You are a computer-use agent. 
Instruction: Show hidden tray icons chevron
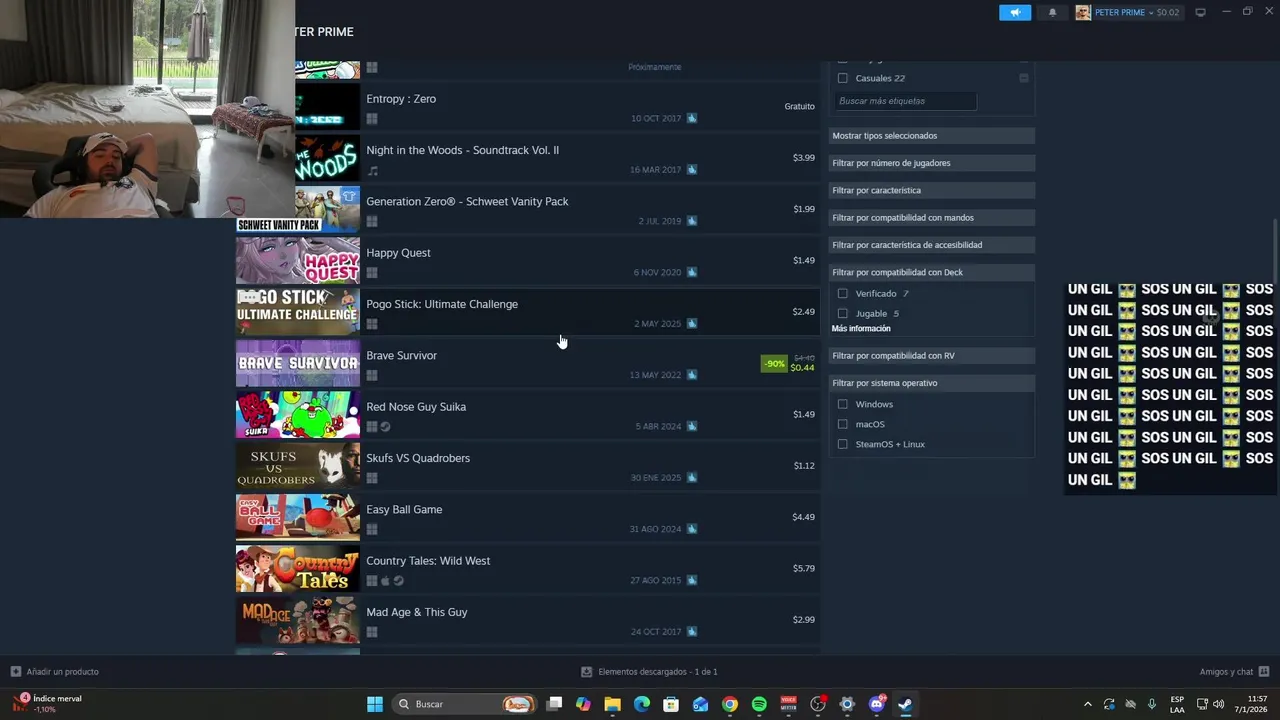click(1088, 704)
